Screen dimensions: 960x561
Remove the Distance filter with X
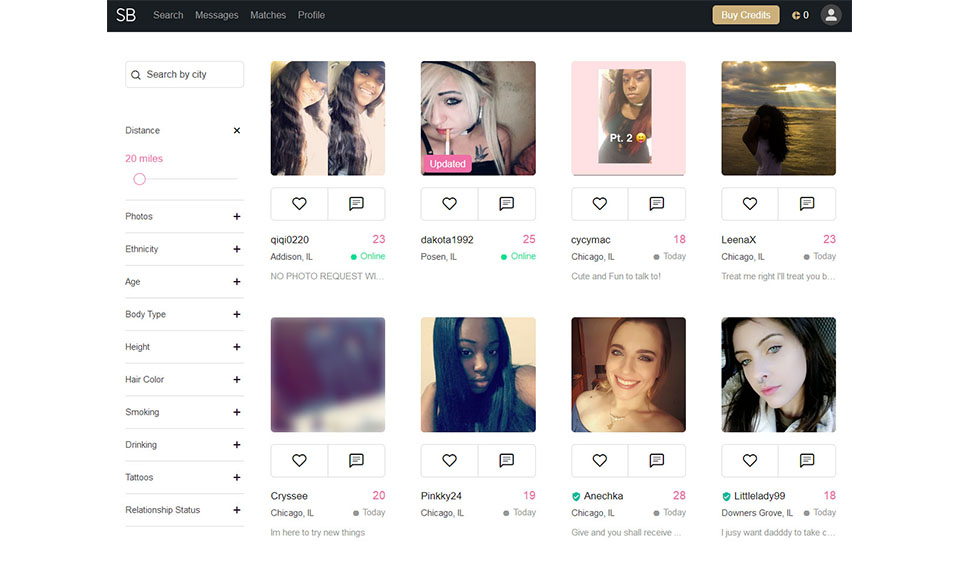[237, 131]
